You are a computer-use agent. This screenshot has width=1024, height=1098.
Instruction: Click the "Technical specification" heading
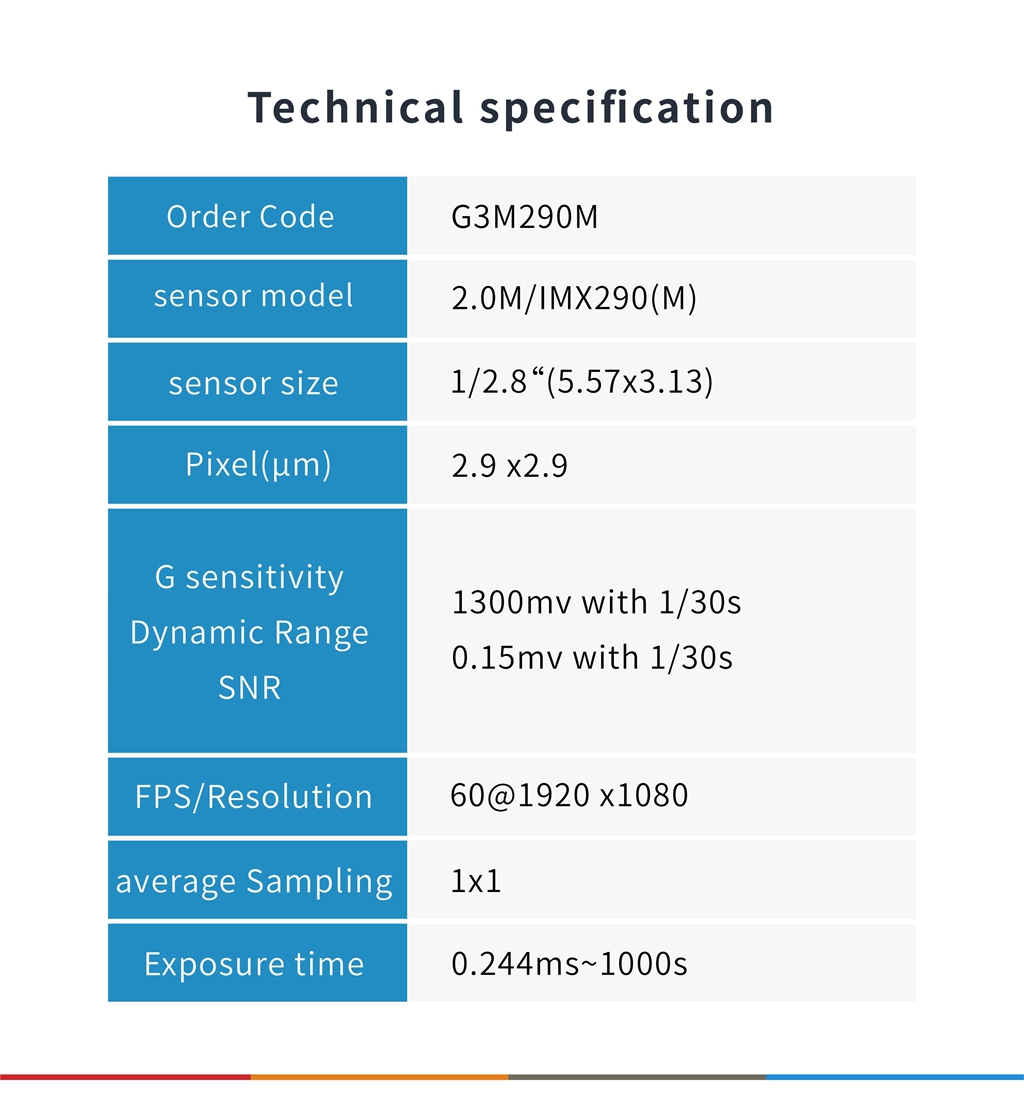click(510, 108)
